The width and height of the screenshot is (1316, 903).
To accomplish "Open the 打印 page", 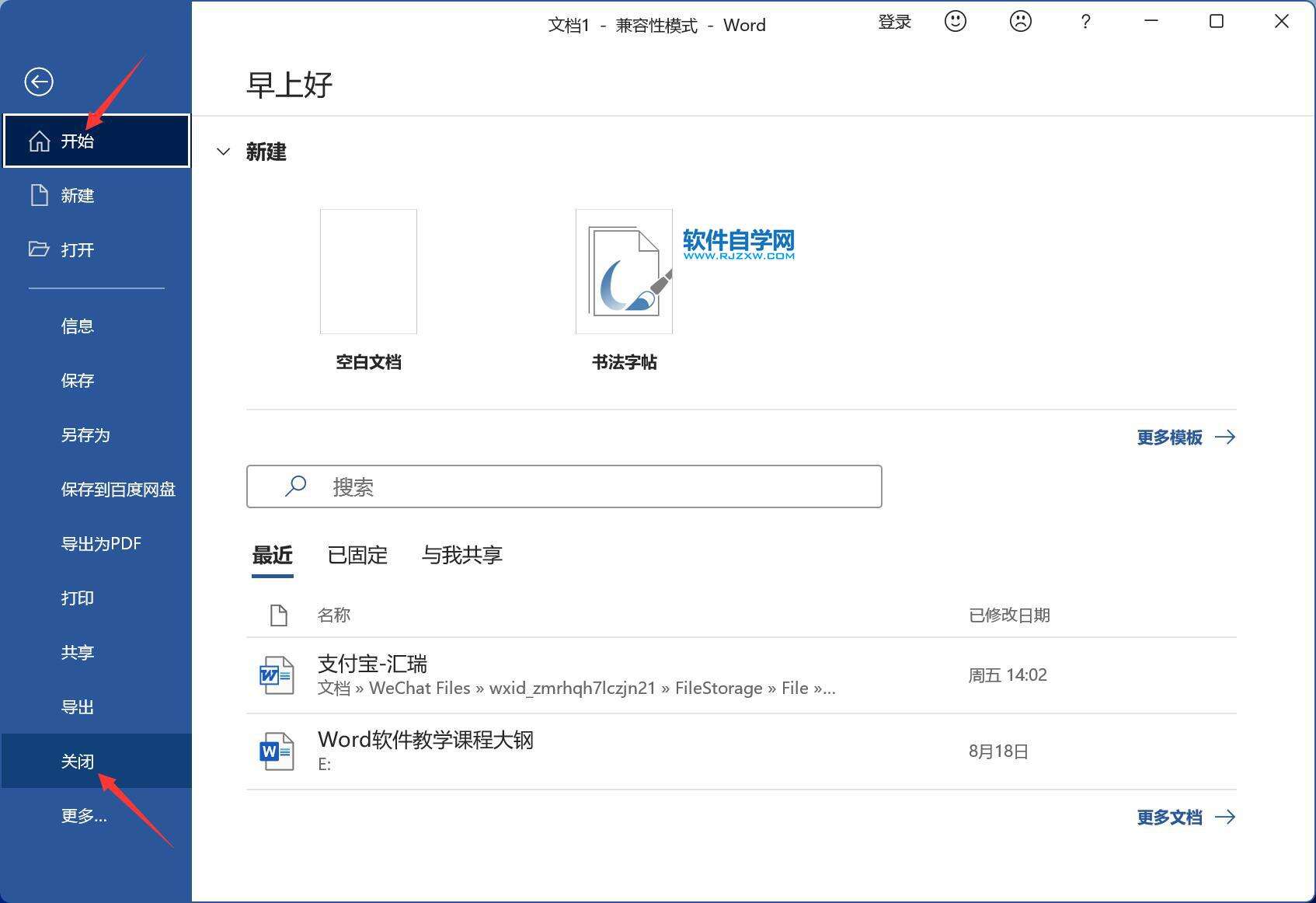I will coord(96,598).
